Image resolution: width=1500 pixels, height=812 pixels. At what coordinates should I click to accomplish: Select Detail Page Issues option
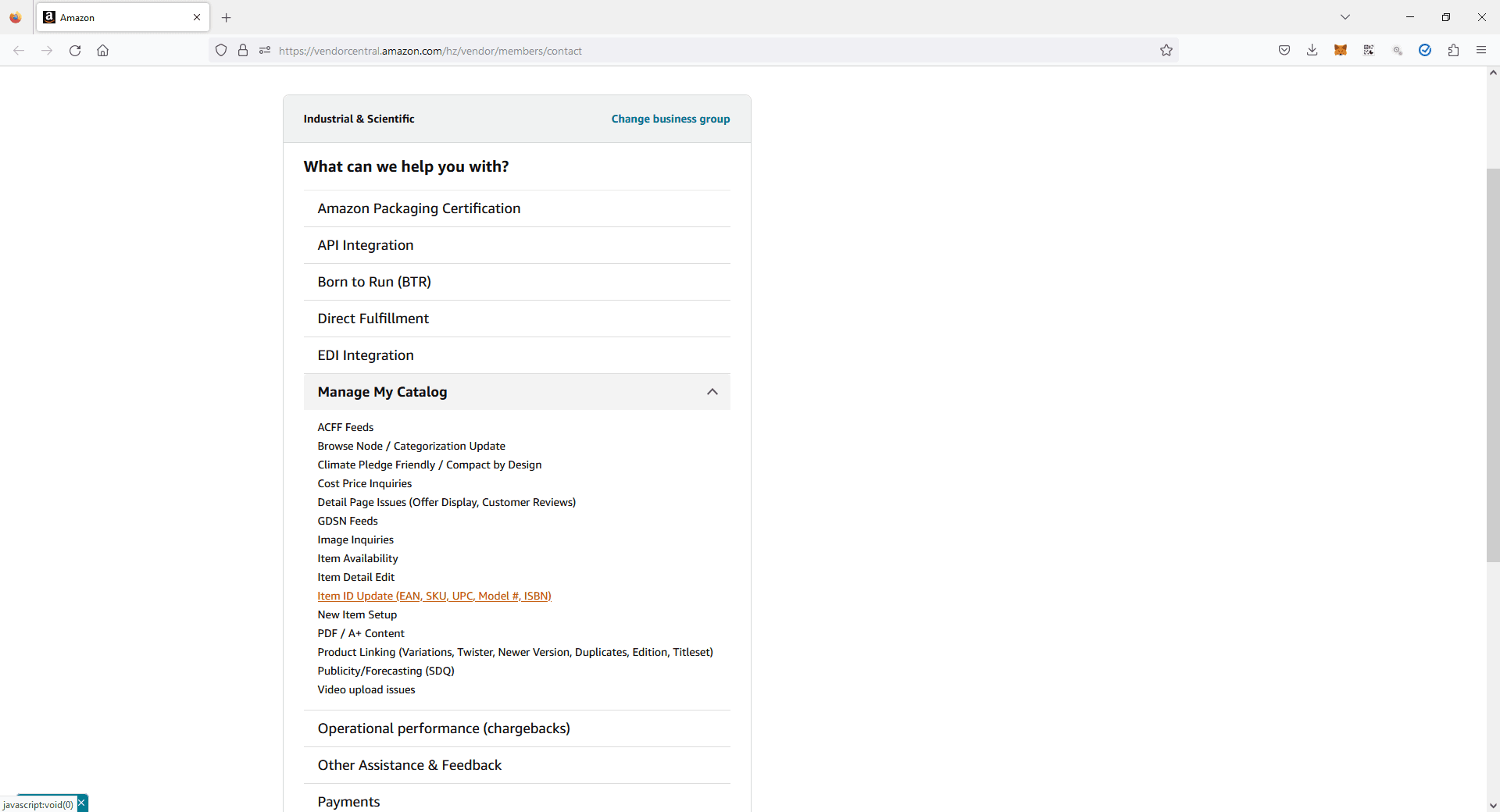[446, 502]
